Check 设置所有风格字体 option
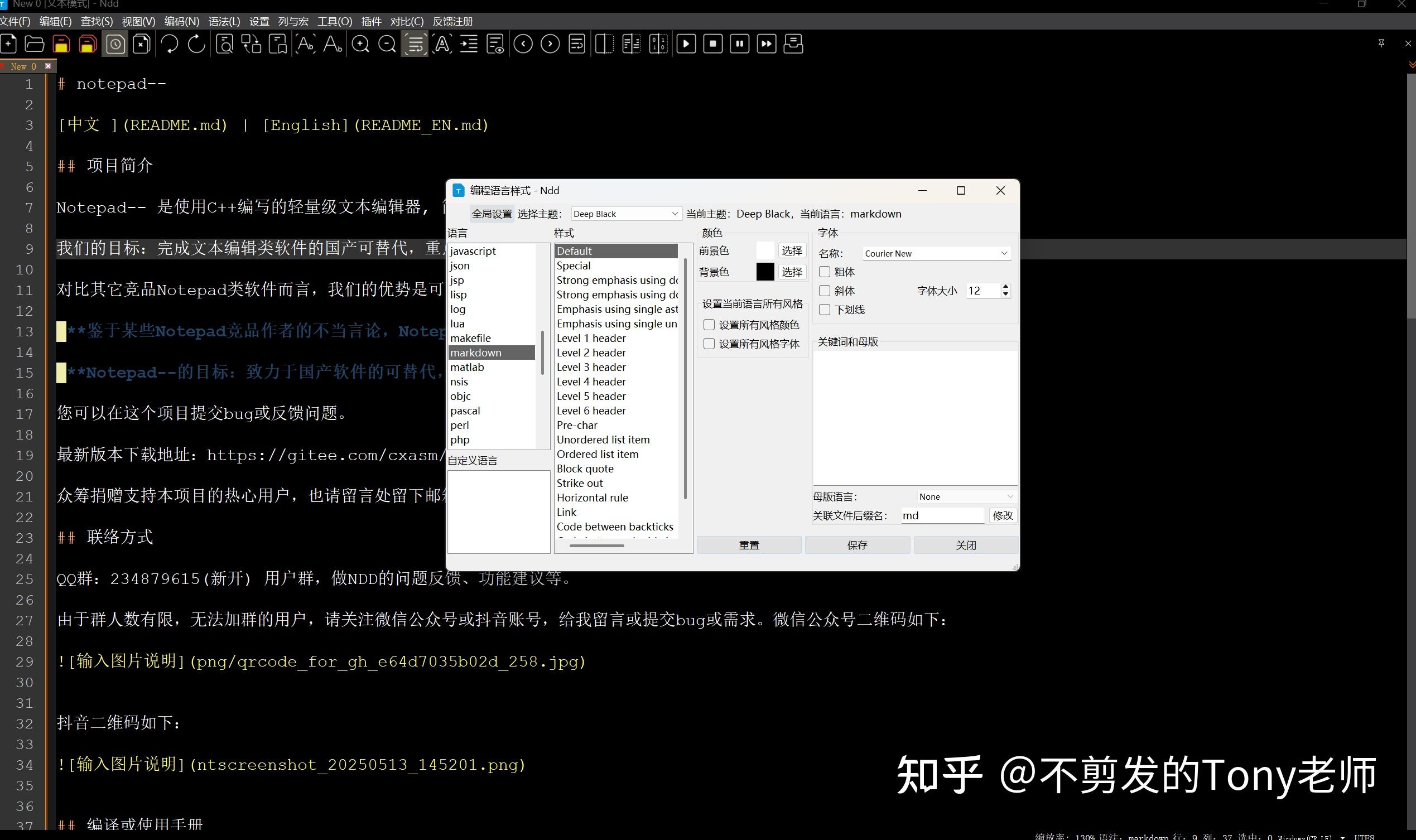The width and height of the screenshot is (1416, 840). tap(709, 344)
